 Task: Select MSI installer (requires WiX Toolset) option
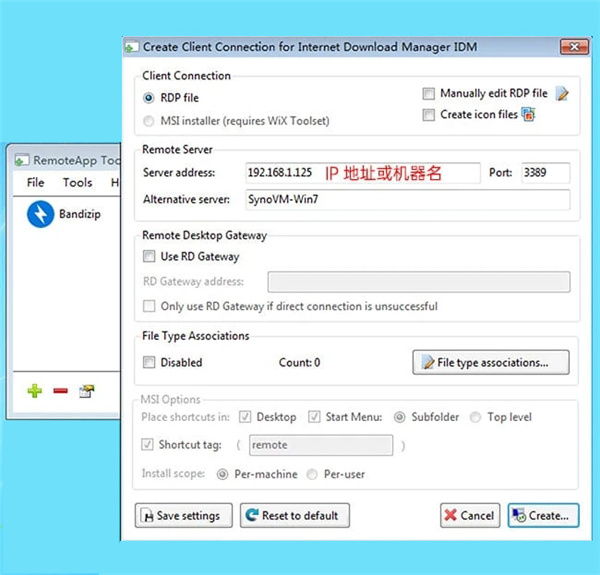click(x=148, y=121)
